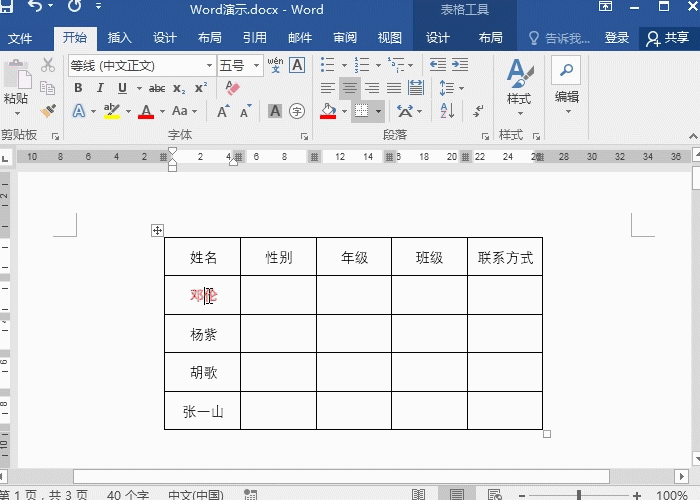The height and width of the screenshot is (500, 700).
Task: Open the font name dropdown
Action: (209, 66)
